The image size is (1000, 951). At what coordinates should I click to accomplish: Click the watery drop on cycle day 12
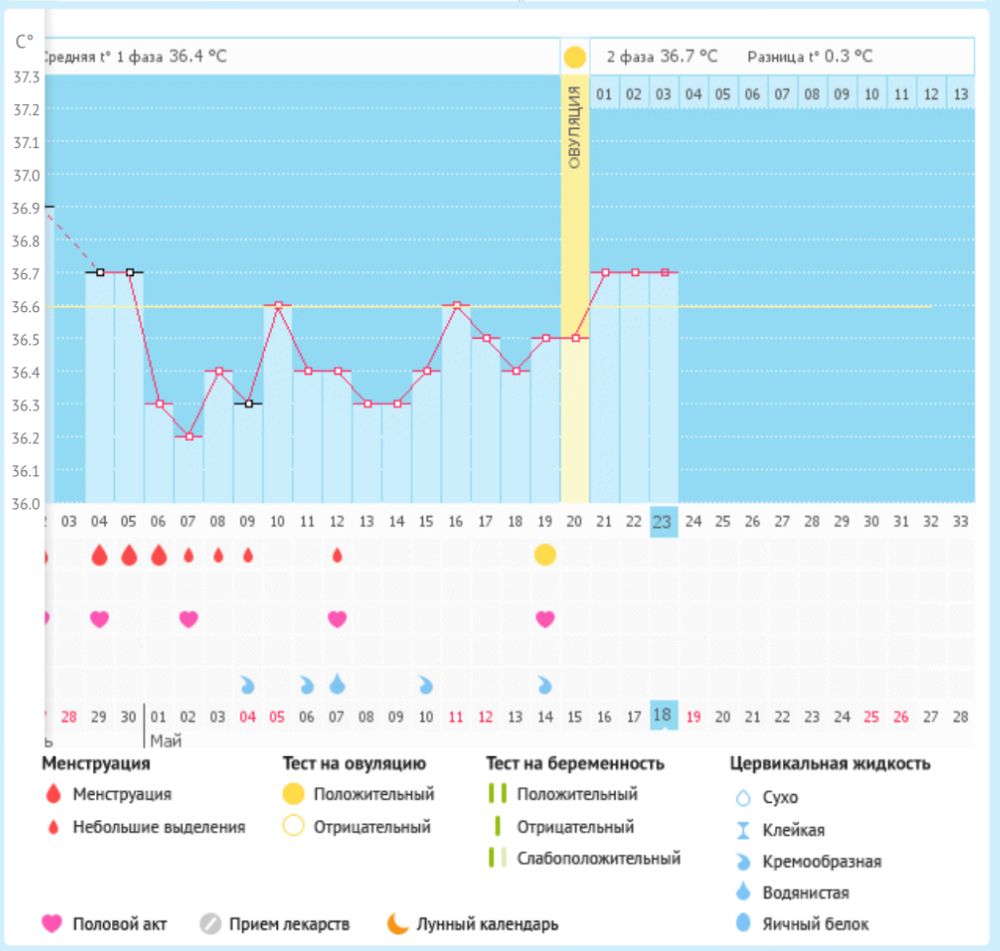coord(337,684)
